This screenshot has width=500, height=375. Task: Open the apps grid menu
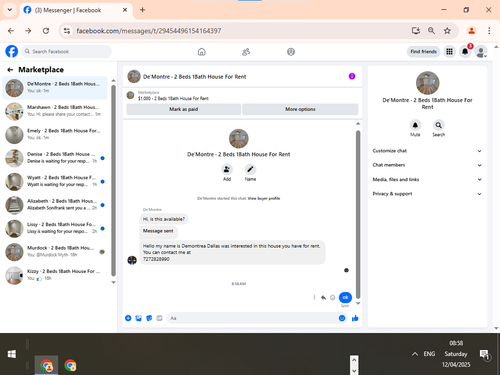tap(449, 51)
